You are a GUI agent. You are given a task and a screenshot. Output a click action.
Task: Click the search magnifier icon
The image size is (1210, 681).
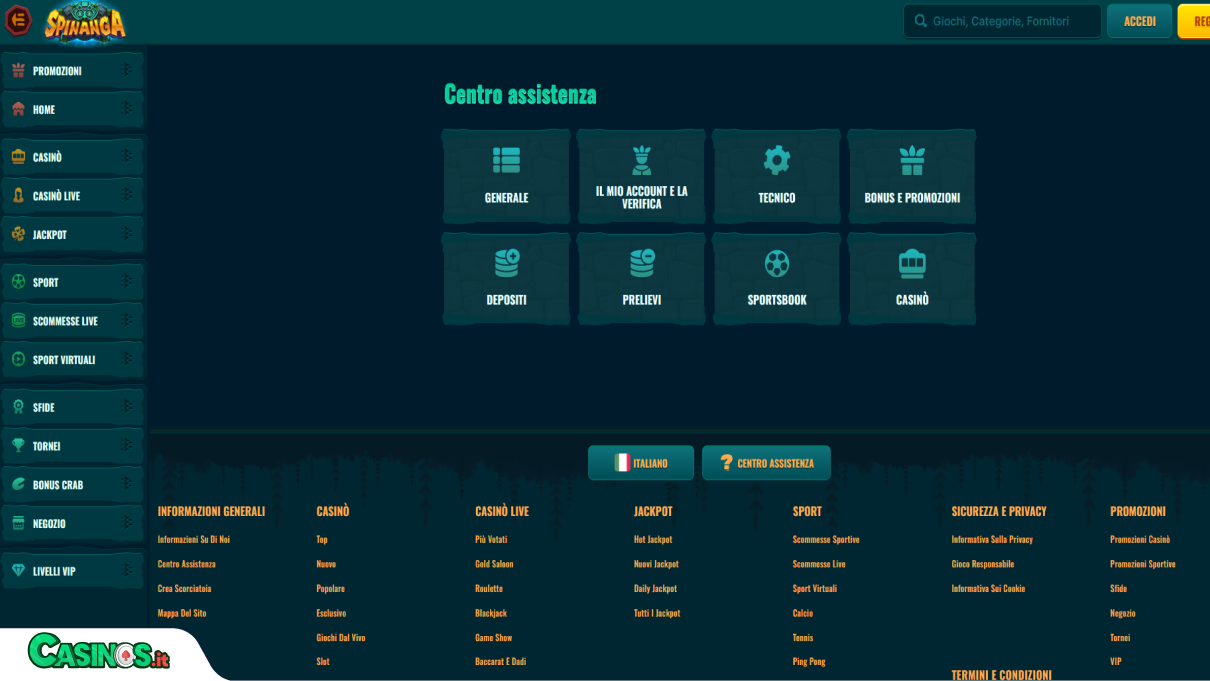coord(920,21)
